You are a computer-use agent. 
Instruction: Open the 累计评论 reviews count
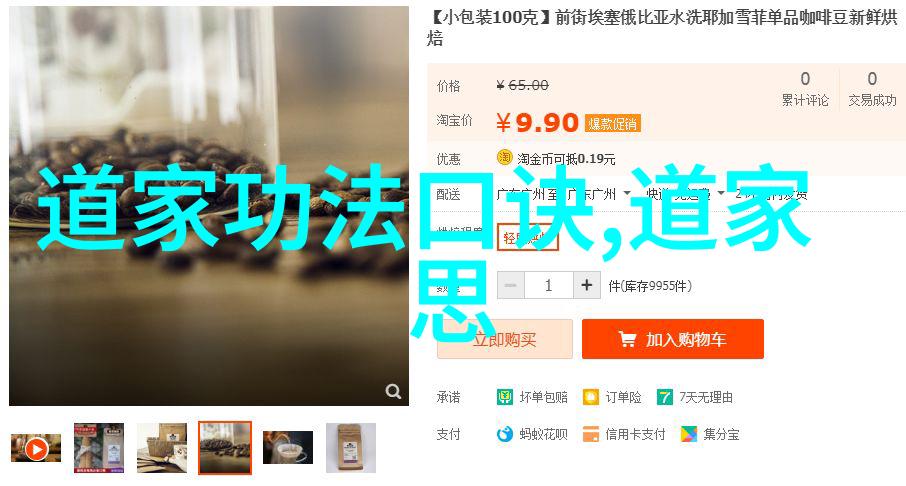pyautogui.click(x=805, y=89)
